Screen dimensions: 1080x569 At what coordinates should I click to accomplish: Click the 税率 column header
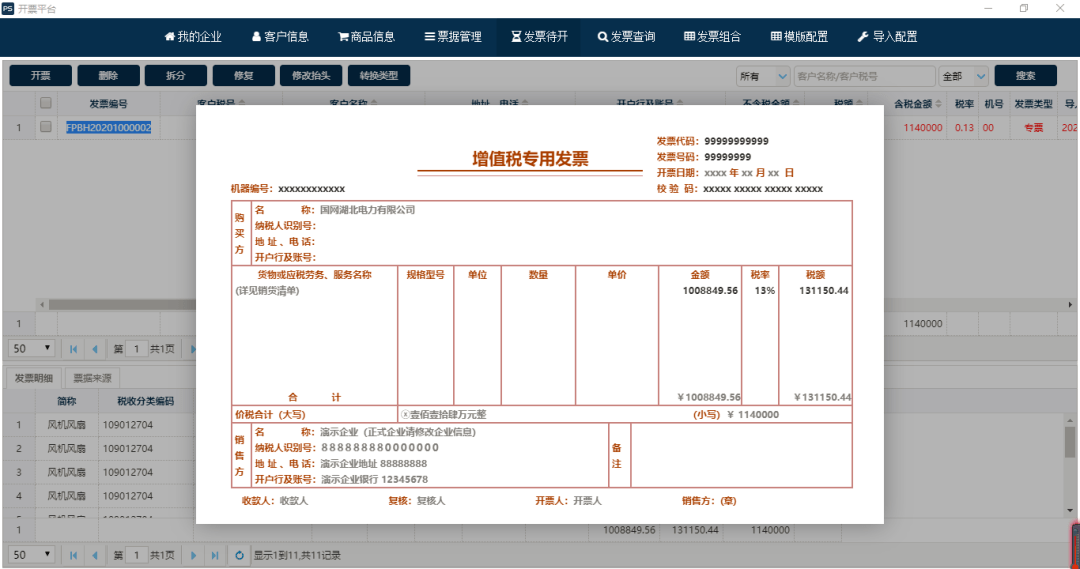pyautogui.click(x=964, y=104)
